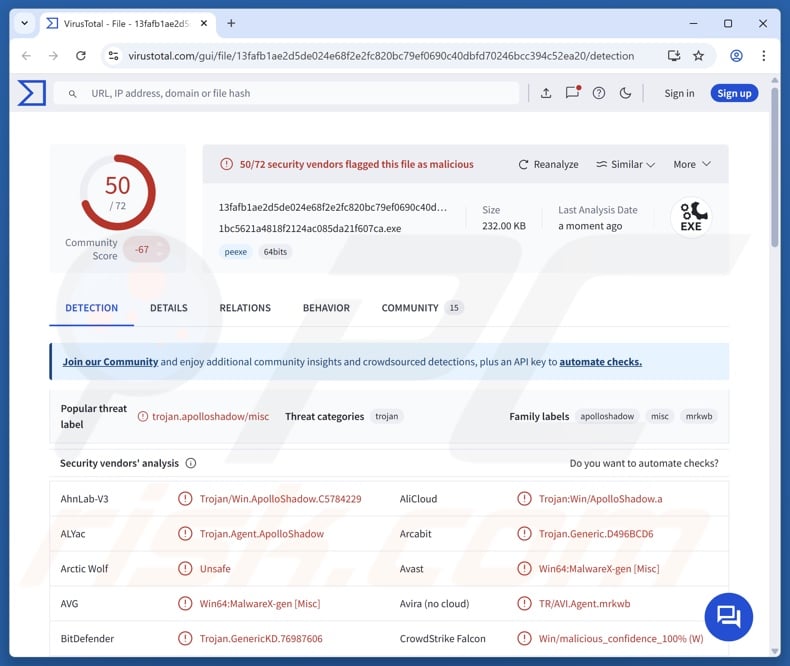Bookmark this page with star icon
790x666 pixels.
click(698, 56)
